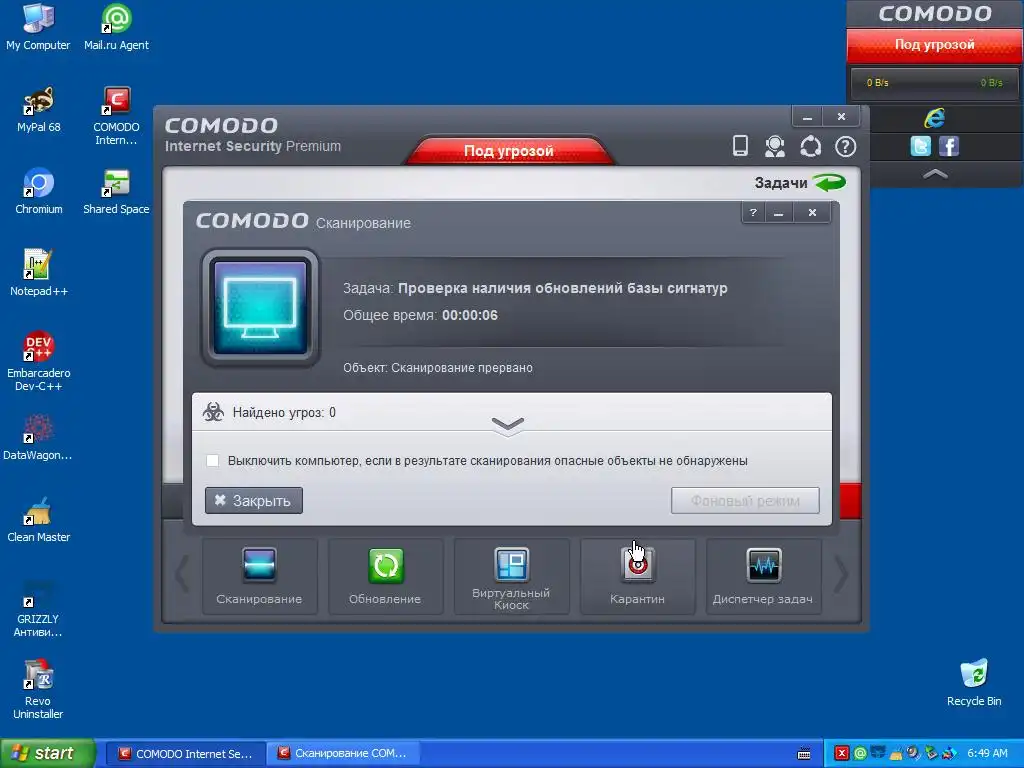This screenshot has width=1024, height=768.
Task: Open the help question mark icon in header
Action: (x=846, y=146)
